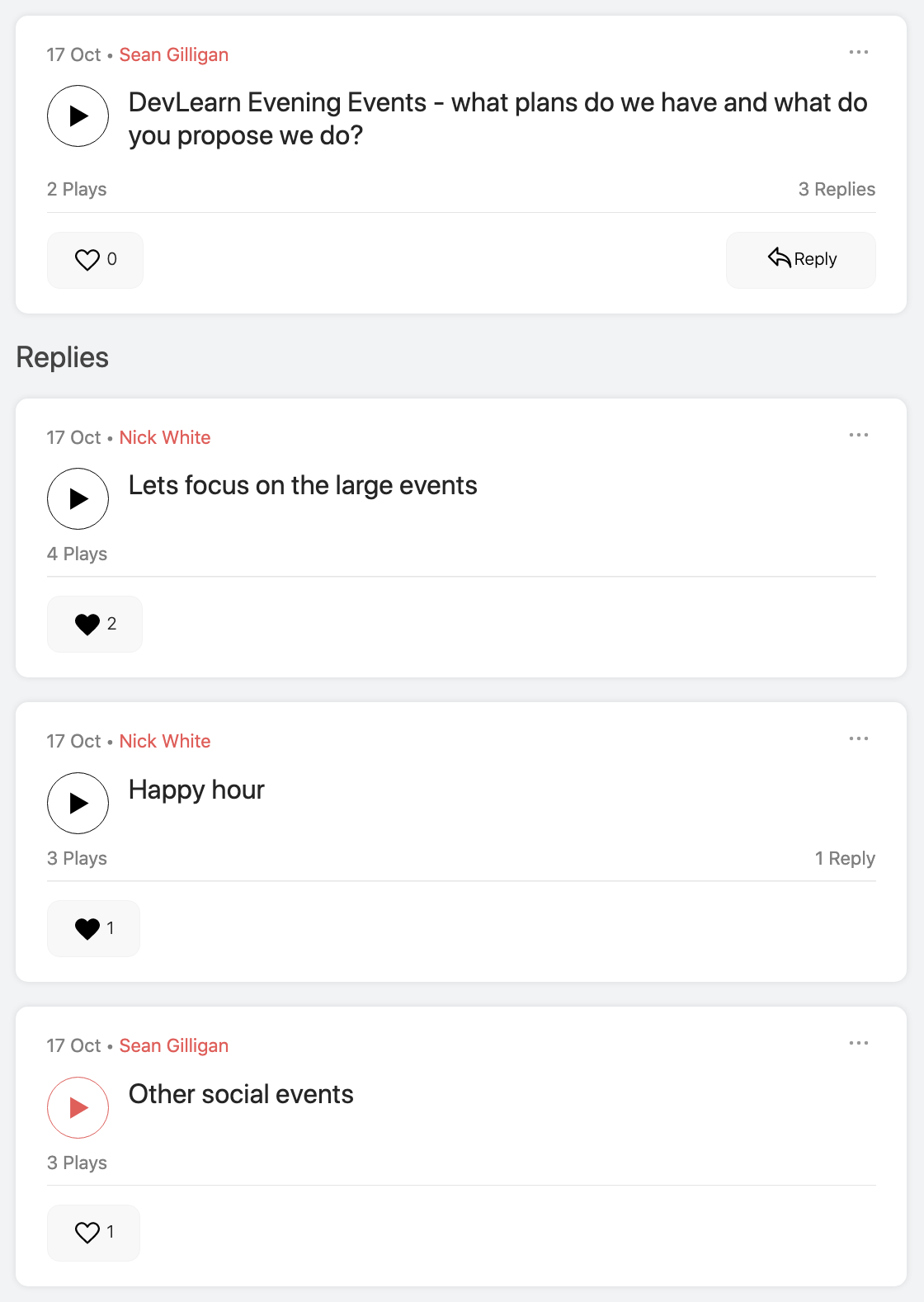
Task: Click the heart icon on the main post
Action: click(x=87, y=259)
